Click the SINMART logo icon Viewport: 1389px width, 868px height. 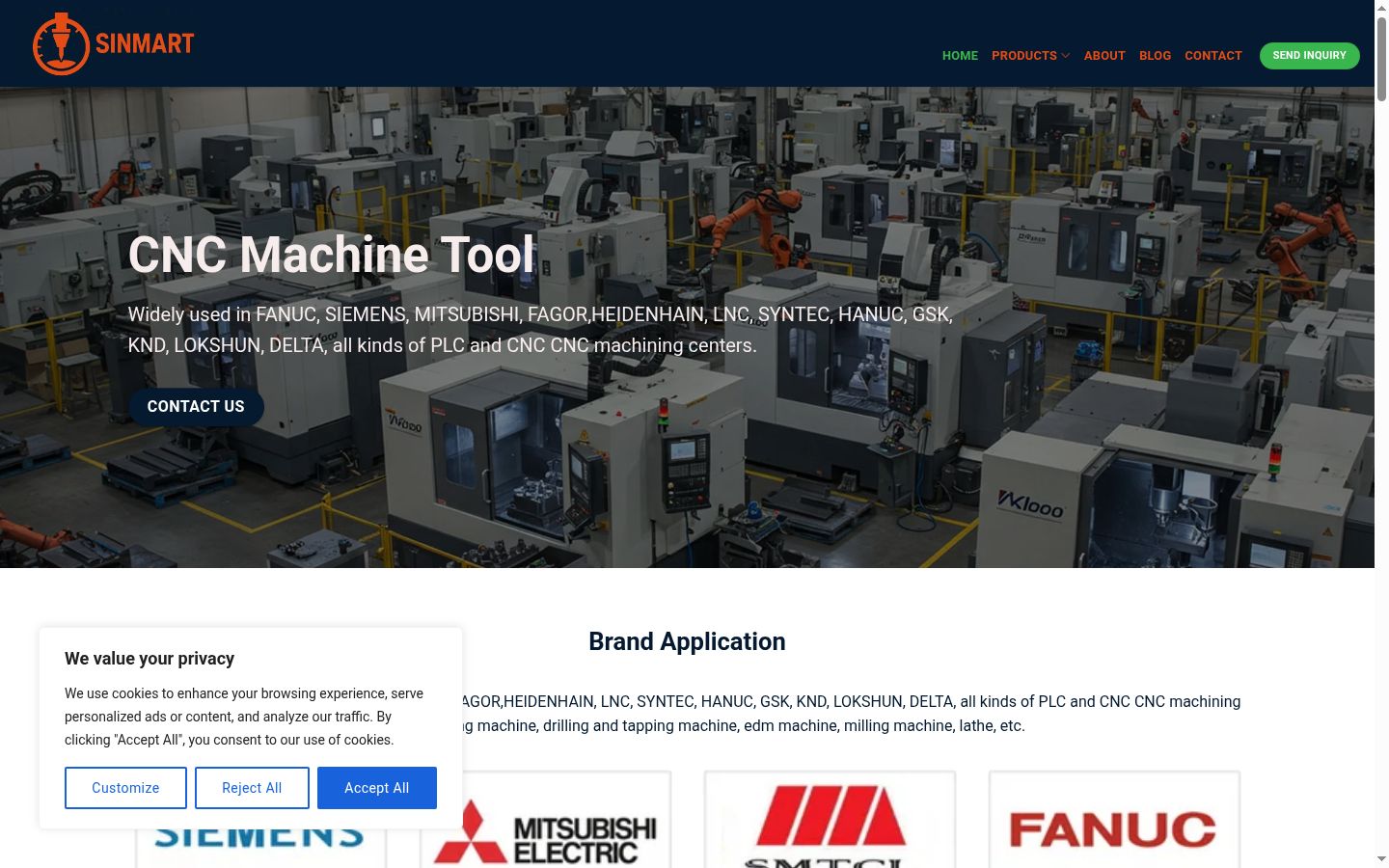tap(114, 43)
